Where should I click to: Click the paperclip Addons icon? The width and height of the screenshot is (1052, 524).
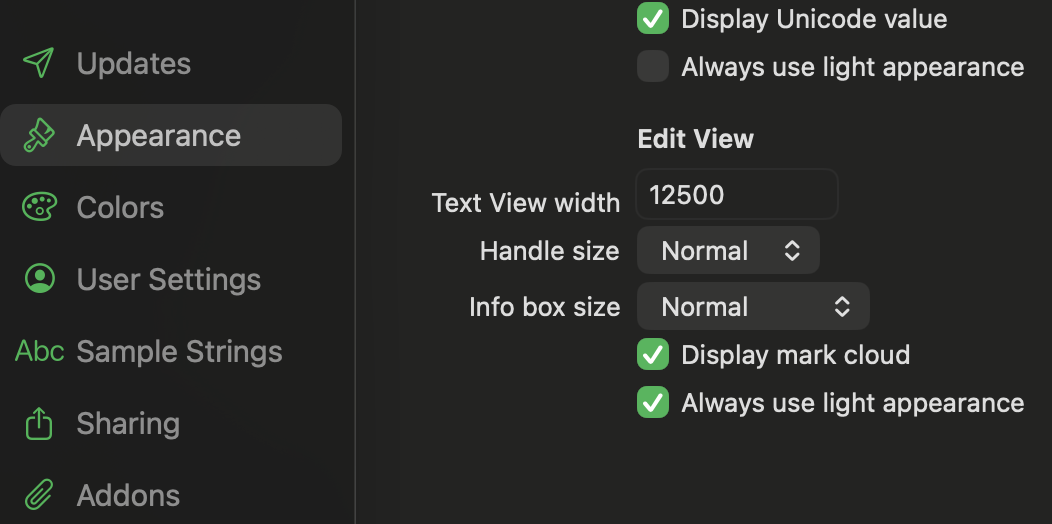[x=39, y=495]
